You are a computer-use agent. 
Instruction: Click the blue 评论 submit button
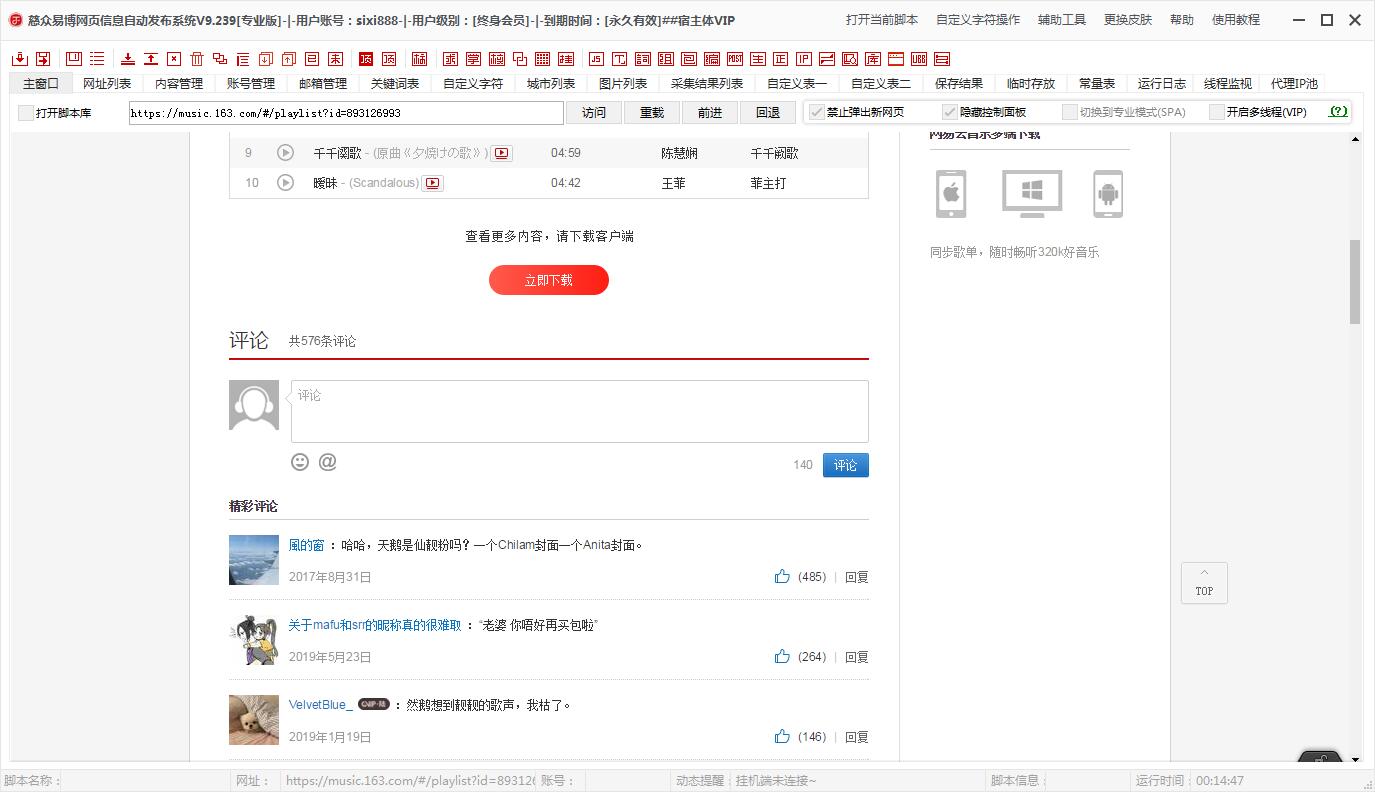[x=846, y=465]
